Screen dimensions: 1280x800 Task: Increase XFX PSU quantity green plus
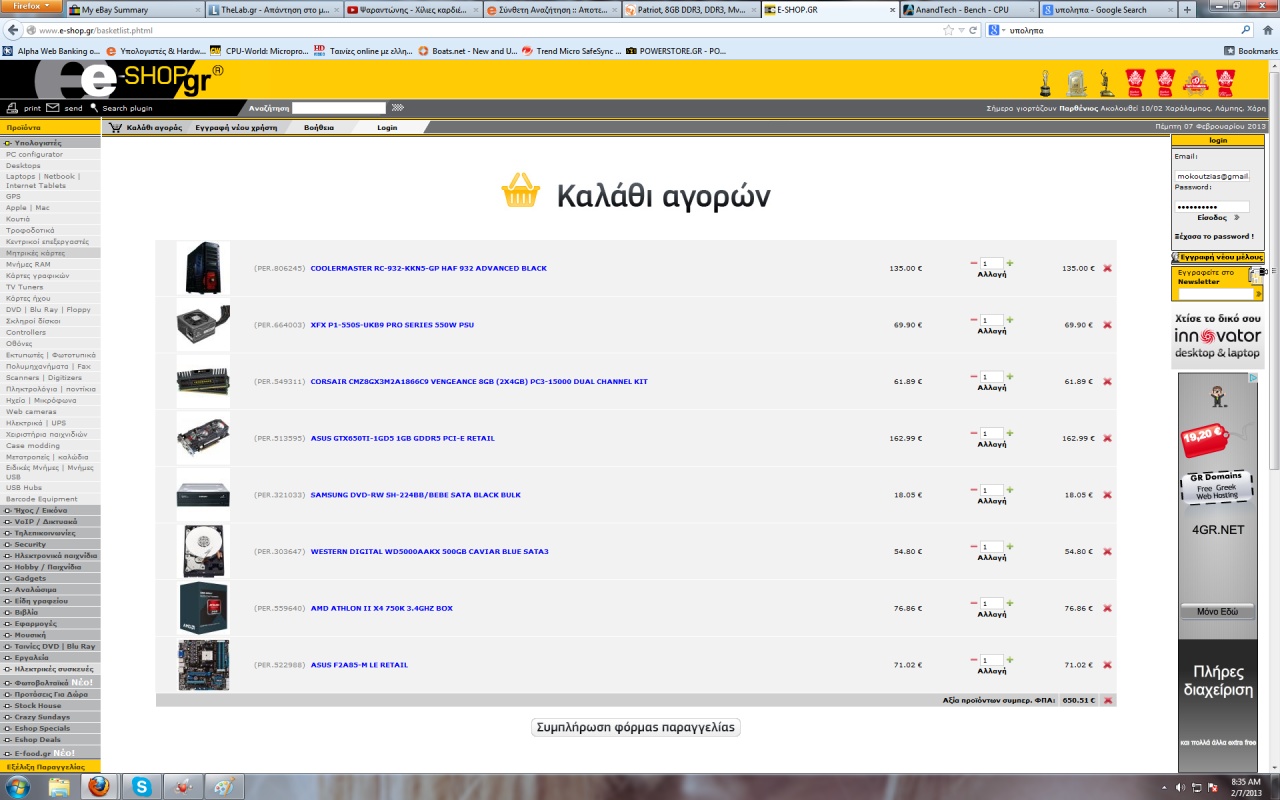click(1010, 320)
